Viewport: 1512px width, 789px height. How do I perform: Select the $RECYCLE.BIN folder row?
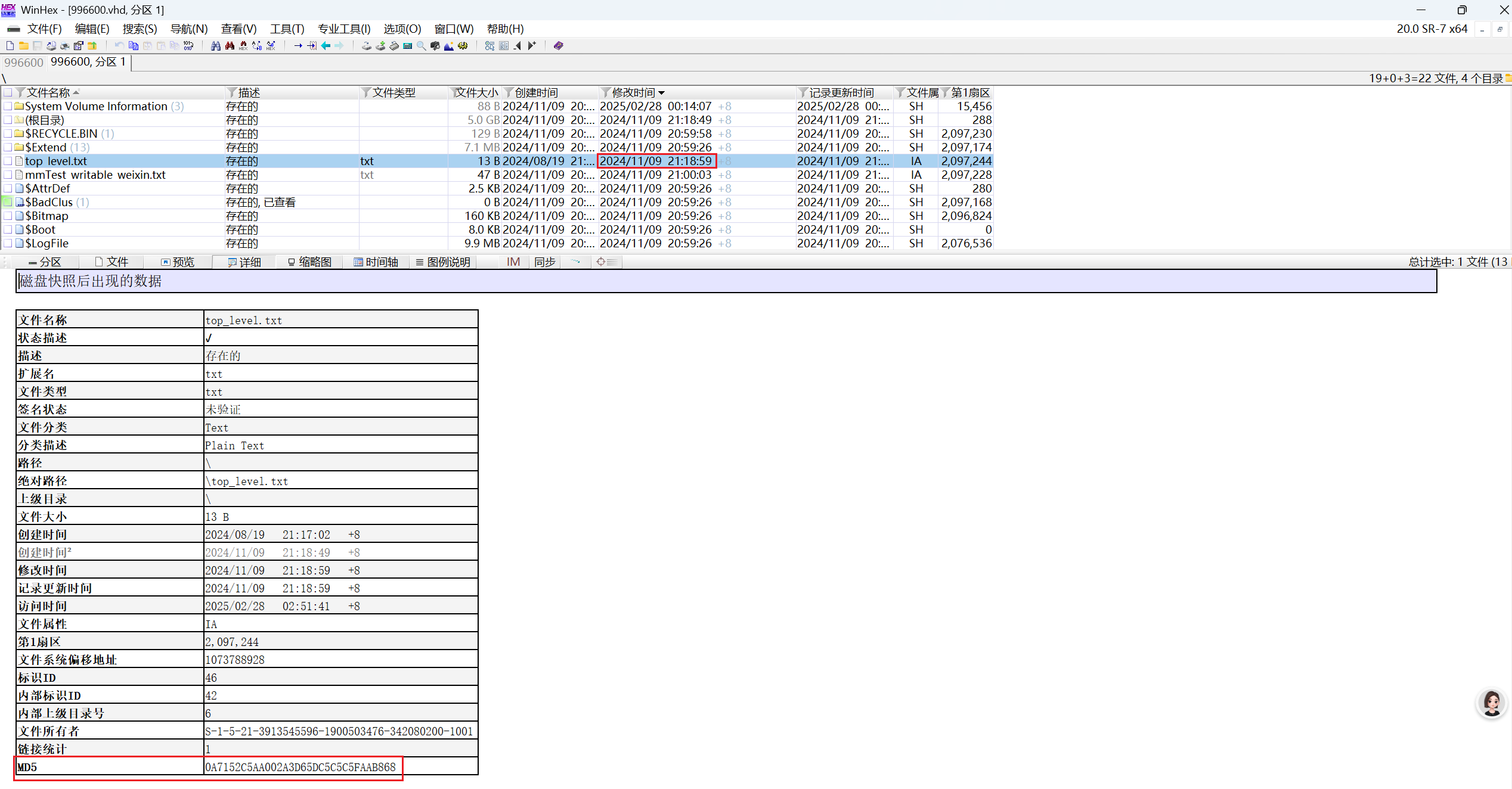click(61, 133)
